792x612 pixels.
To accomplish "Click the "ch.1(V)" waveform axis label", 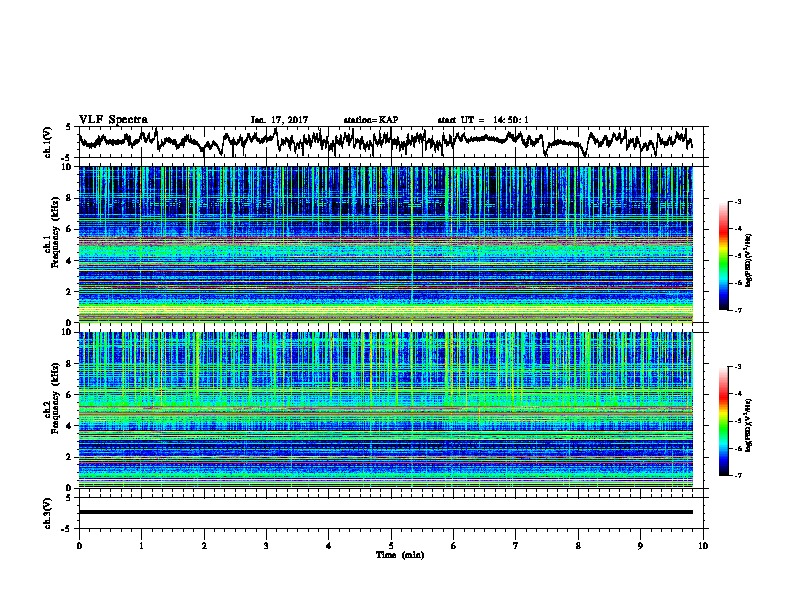I will [48, 141].
